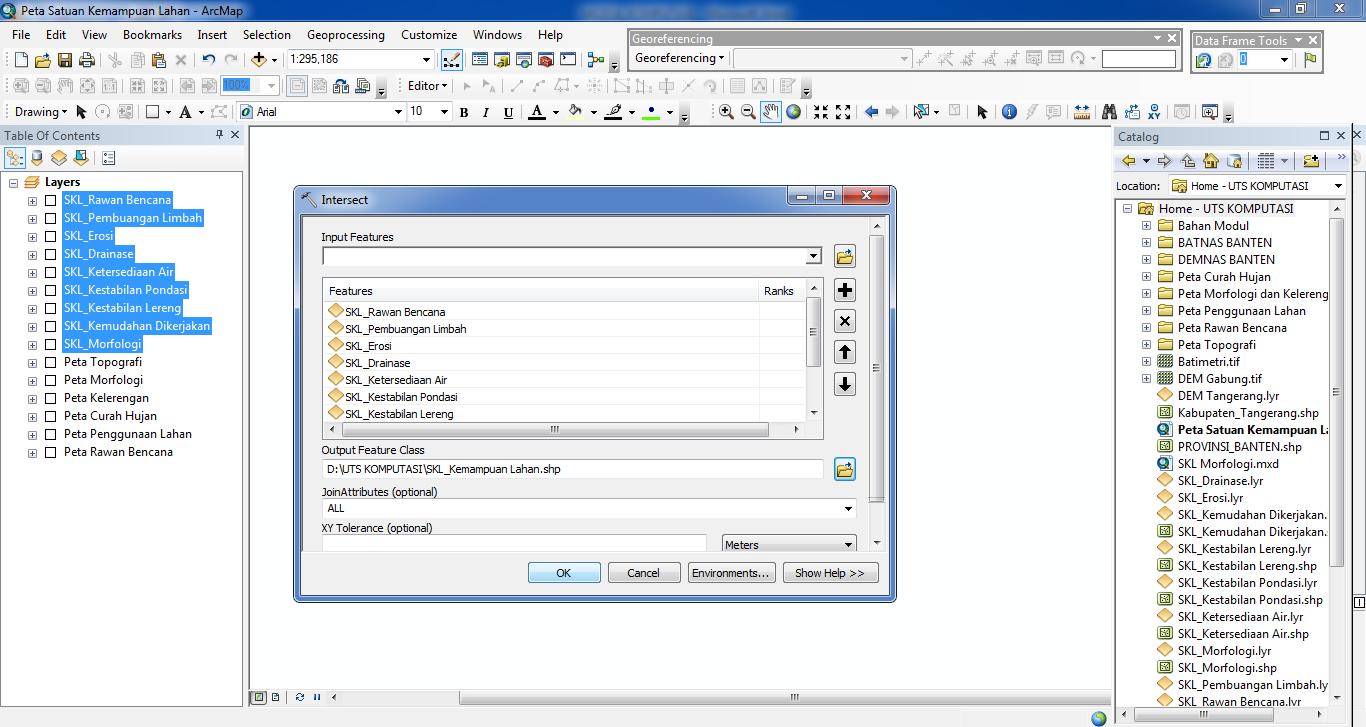Toggle visibility of SKL_Pembuangan Limbah layer

pyautogui.click(x=50, y=218)
